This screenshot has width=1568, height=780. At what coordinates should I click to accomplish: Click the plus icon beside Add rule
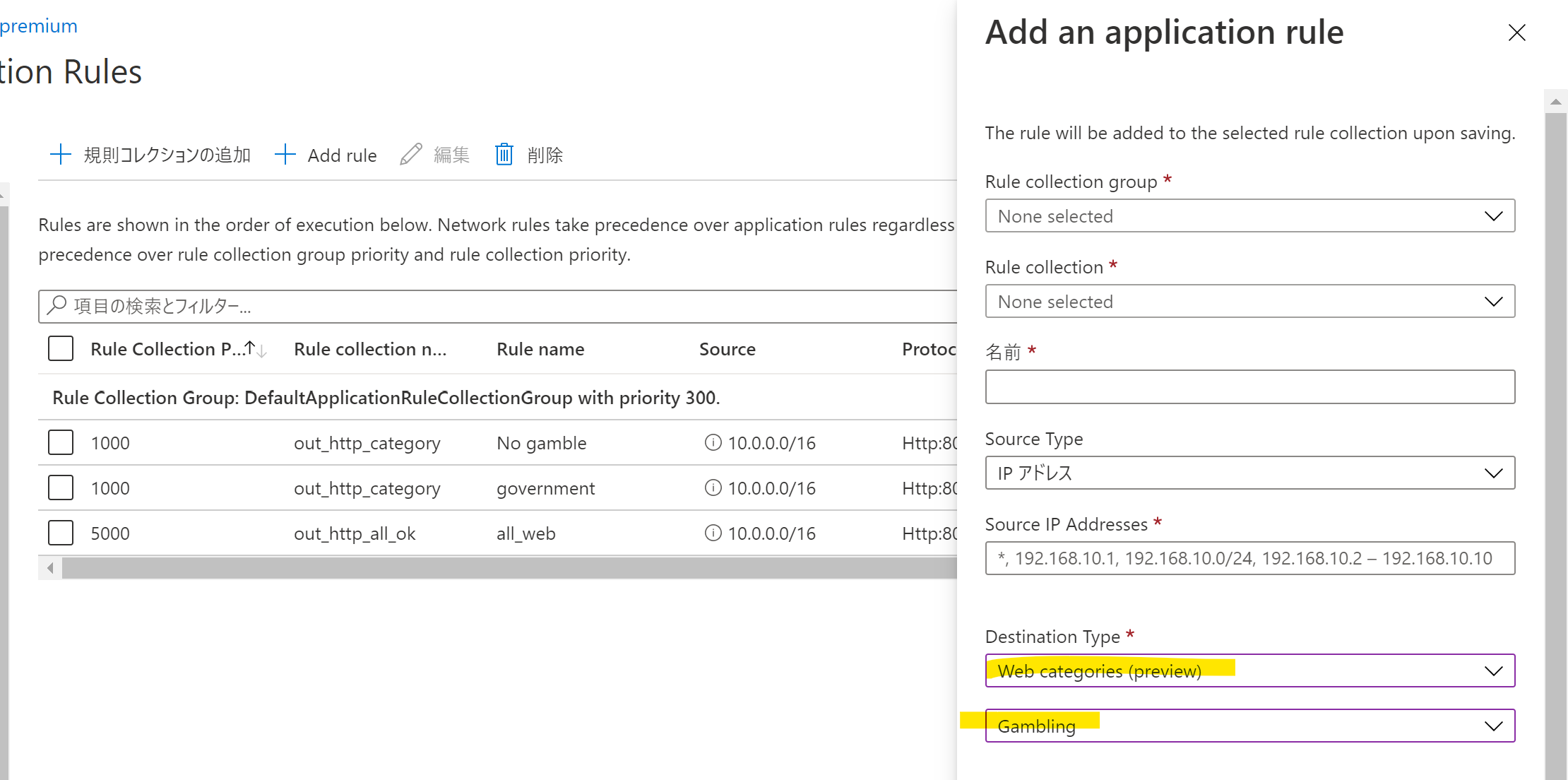point(285,155)
